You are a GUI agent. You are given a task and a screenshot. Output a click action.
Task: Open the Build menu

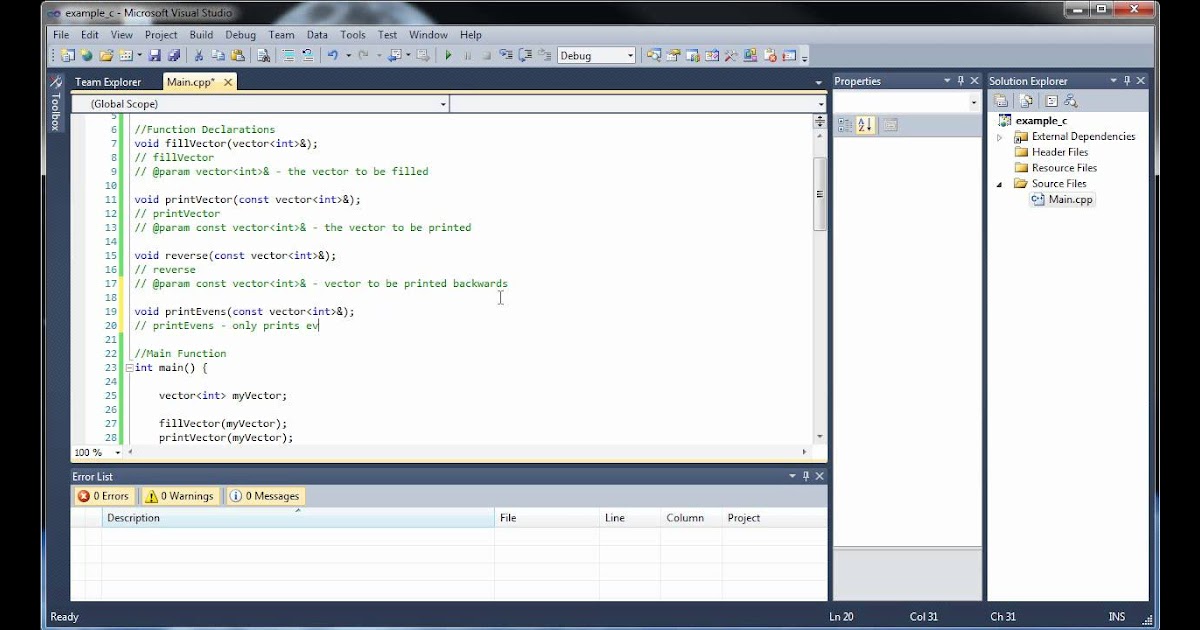click(201, 35)
